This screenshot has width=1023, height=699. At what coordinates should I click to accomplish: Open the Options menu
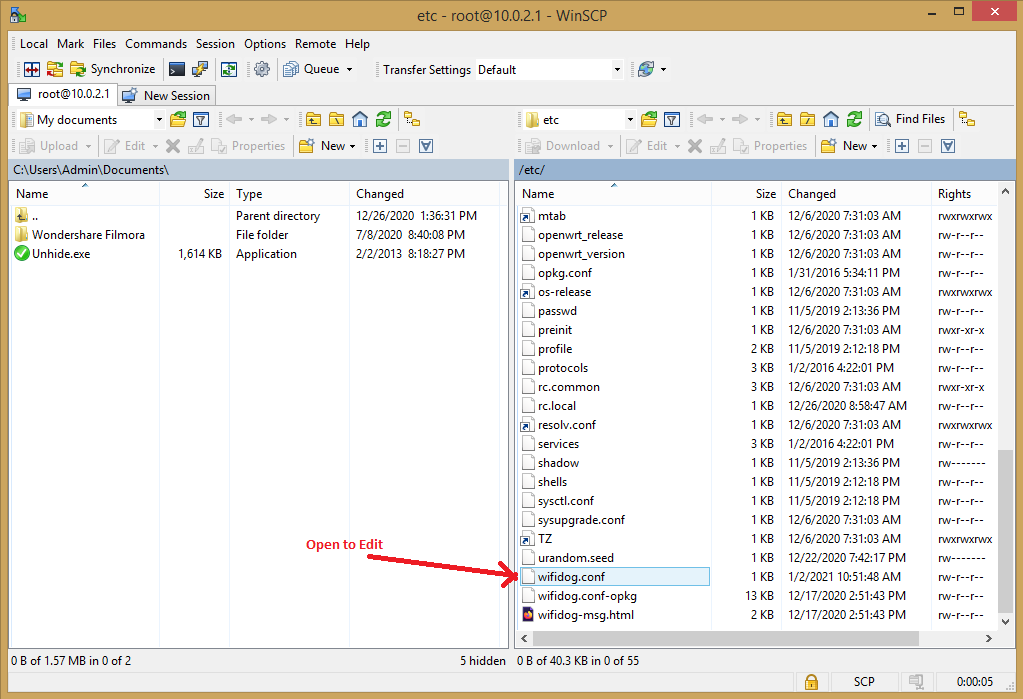click(x=264, y=44)
